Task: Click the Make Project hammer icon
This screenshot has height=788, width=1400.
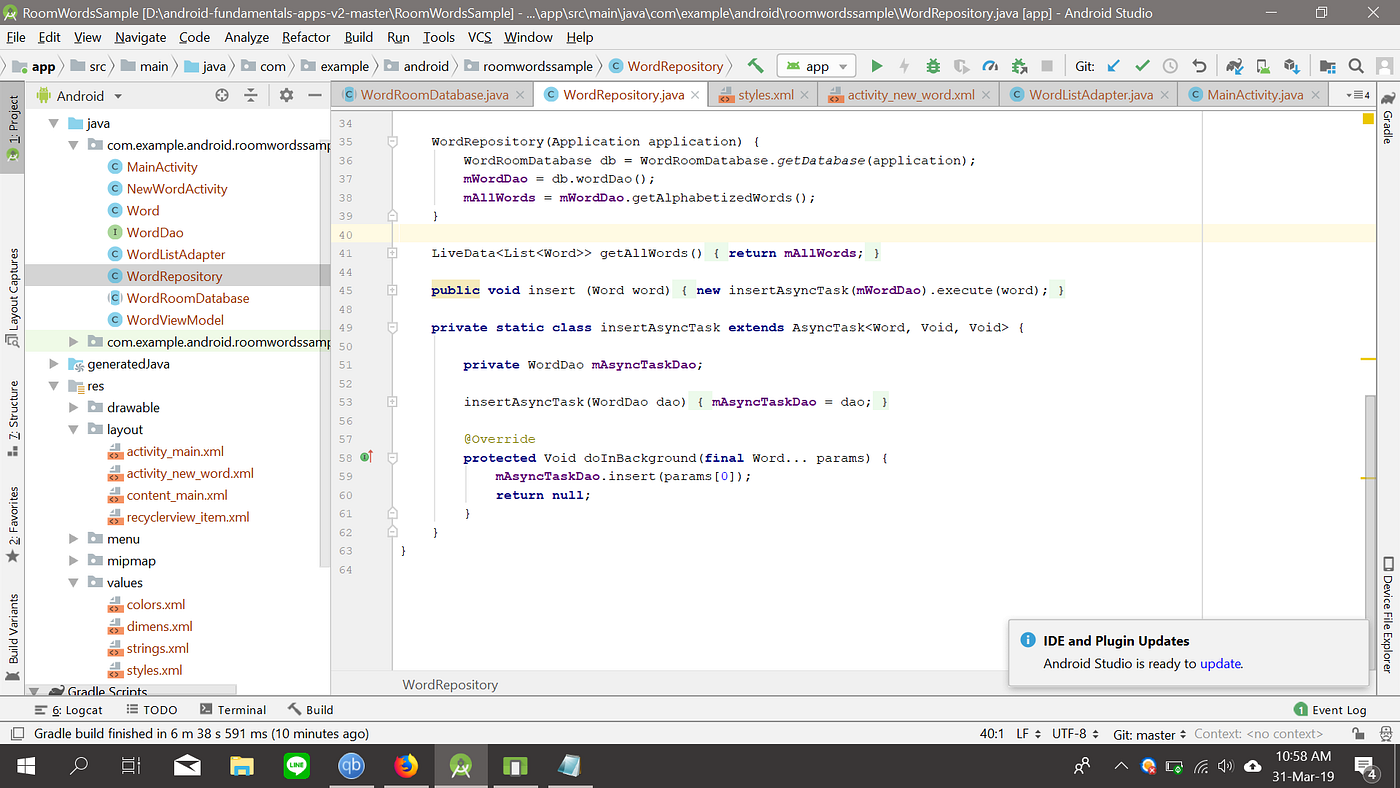Action: [x=756, y=66]
